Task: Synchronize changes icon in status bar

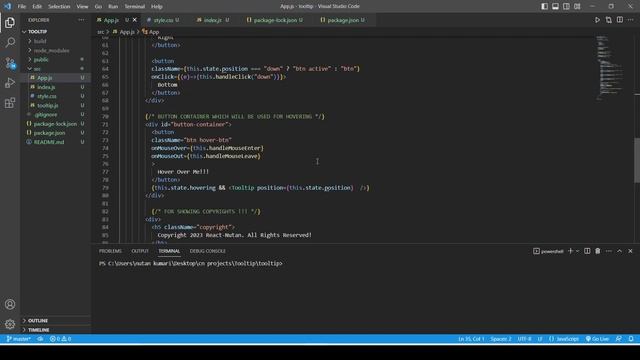Action: 40,339
